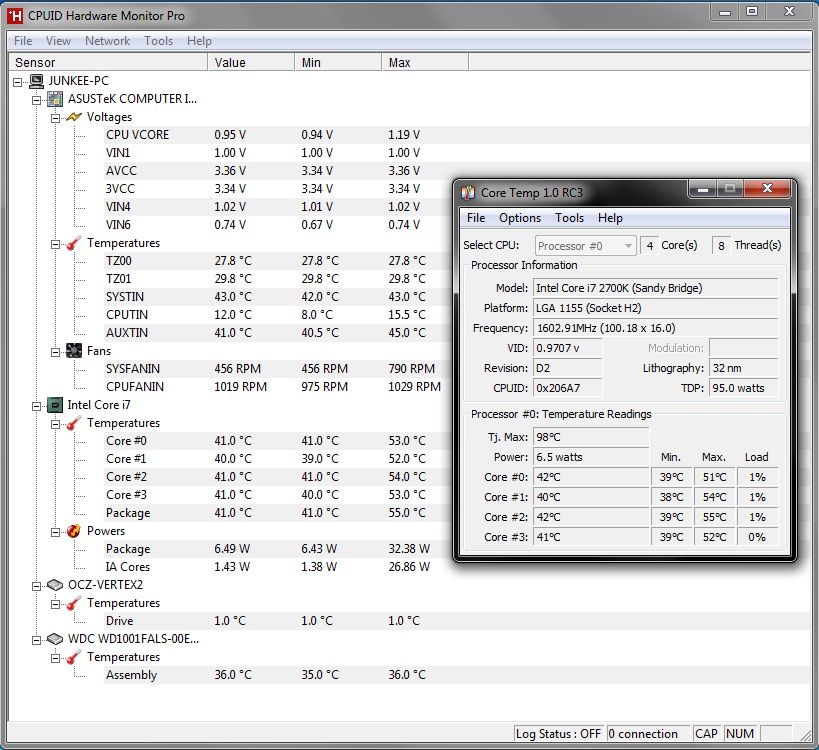Open the File menu in Hardware Monitor Pro
Screen dimensions: 819x750
(23, 41)
